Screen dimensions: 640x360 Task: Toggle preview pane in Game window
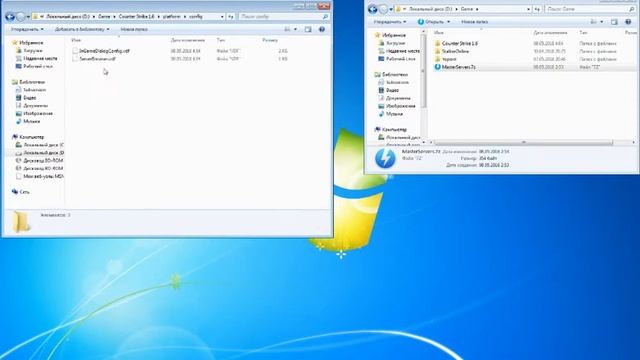614,22
